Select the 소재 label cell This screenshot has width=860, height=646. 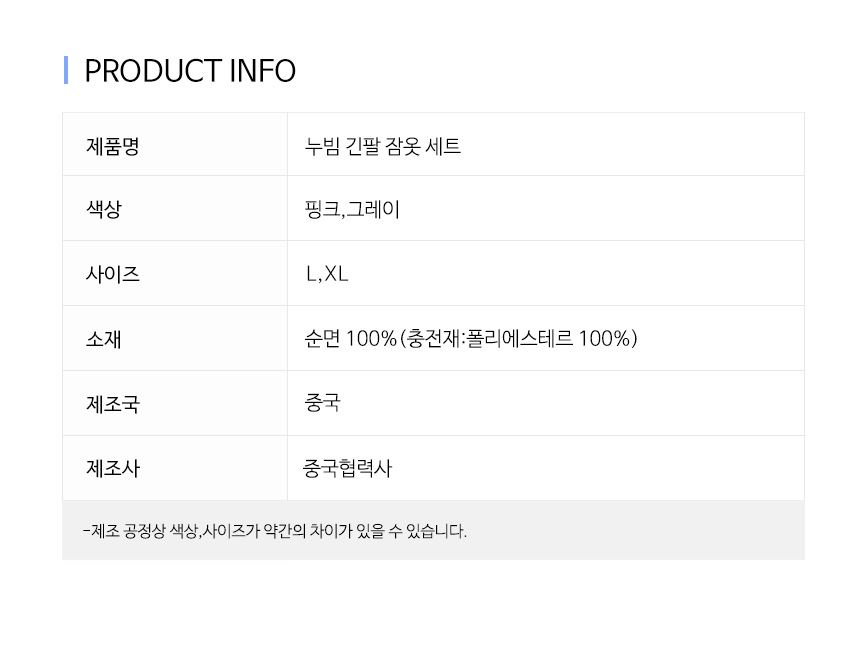point(175,338)
